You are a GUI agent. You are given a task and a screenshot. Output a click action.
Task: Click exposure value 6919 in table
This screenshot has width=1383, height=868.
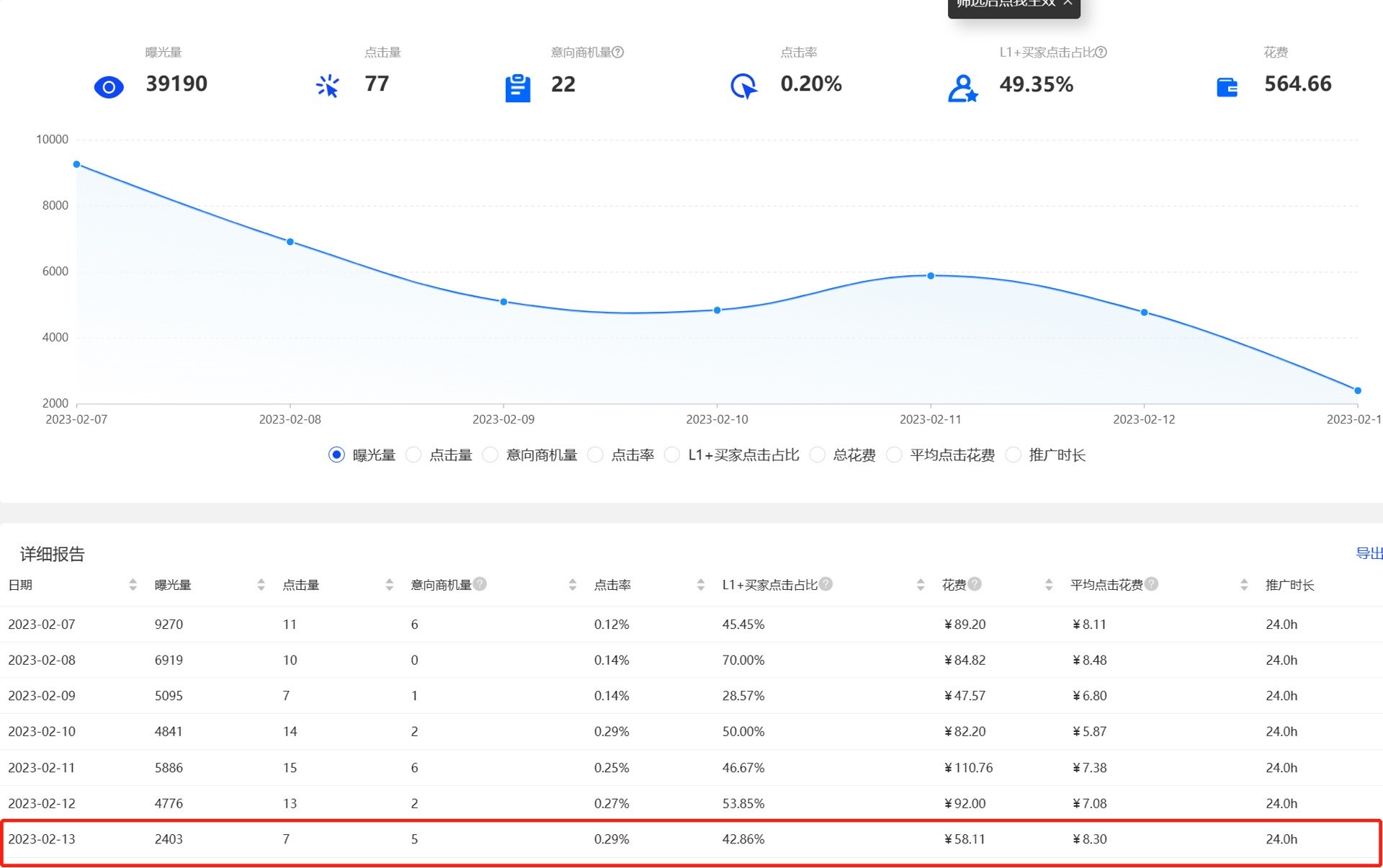169,660
